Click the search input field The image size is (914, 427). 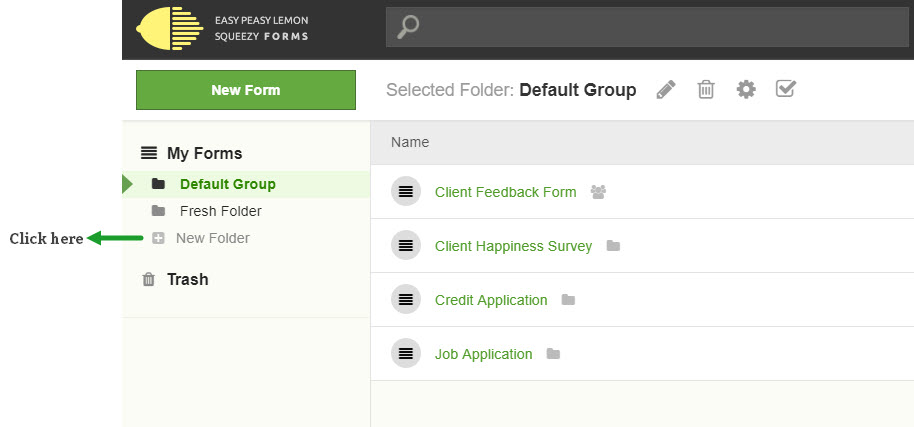tap(647, 27)
